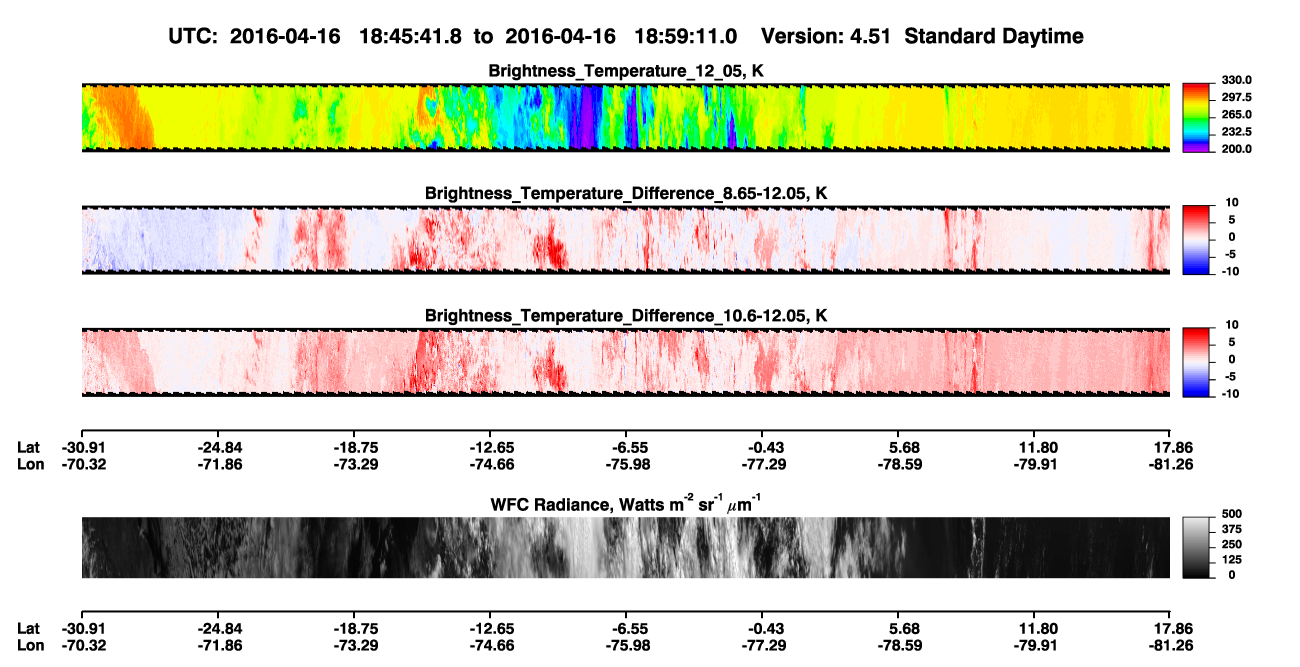1300x667 pixels.
Task: Click the -12.65 latitude tick on lower axis
Action: (489, 630)
